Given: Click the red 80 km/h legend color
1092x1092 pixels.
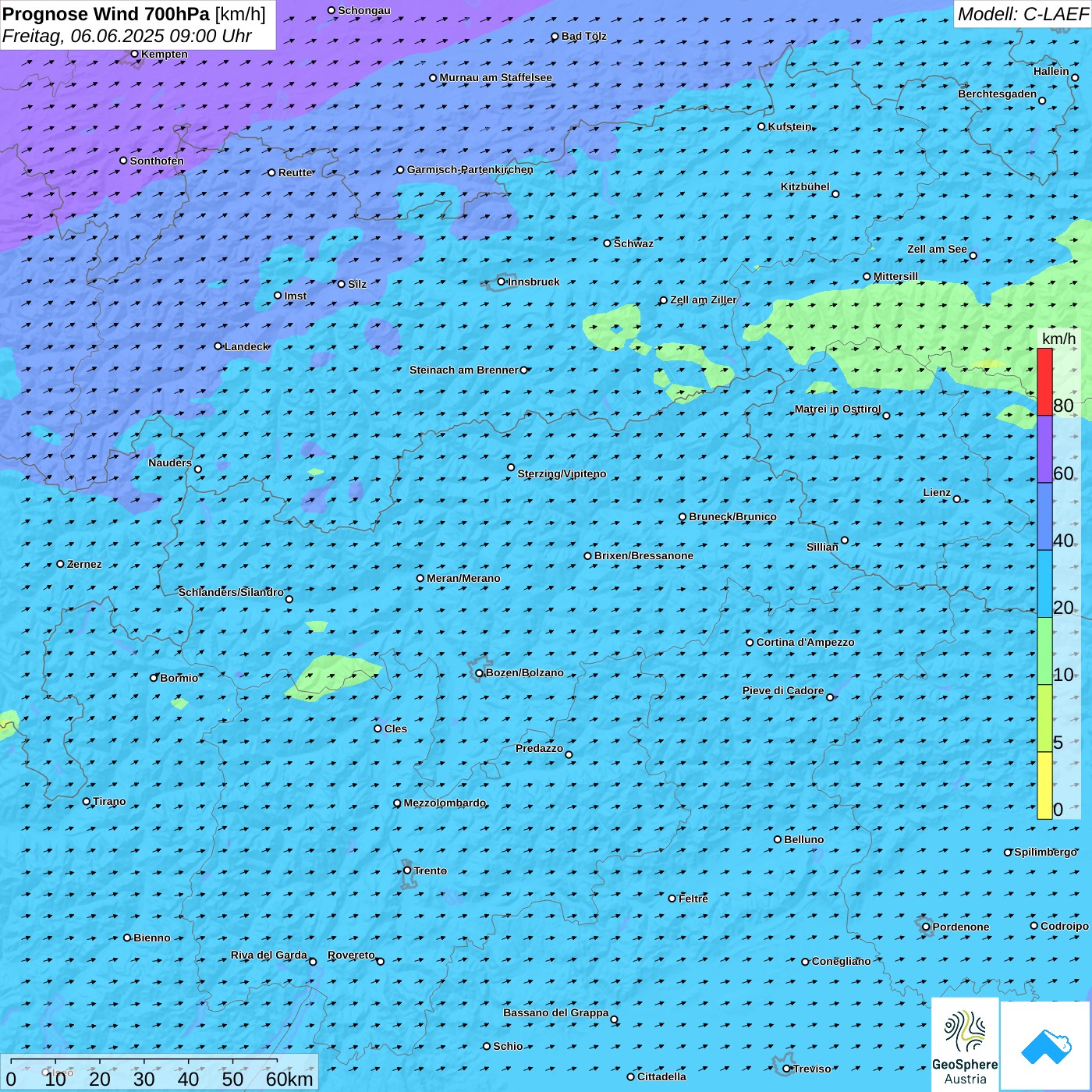Looking at the screenshot, I should (x=1044, y=381).
